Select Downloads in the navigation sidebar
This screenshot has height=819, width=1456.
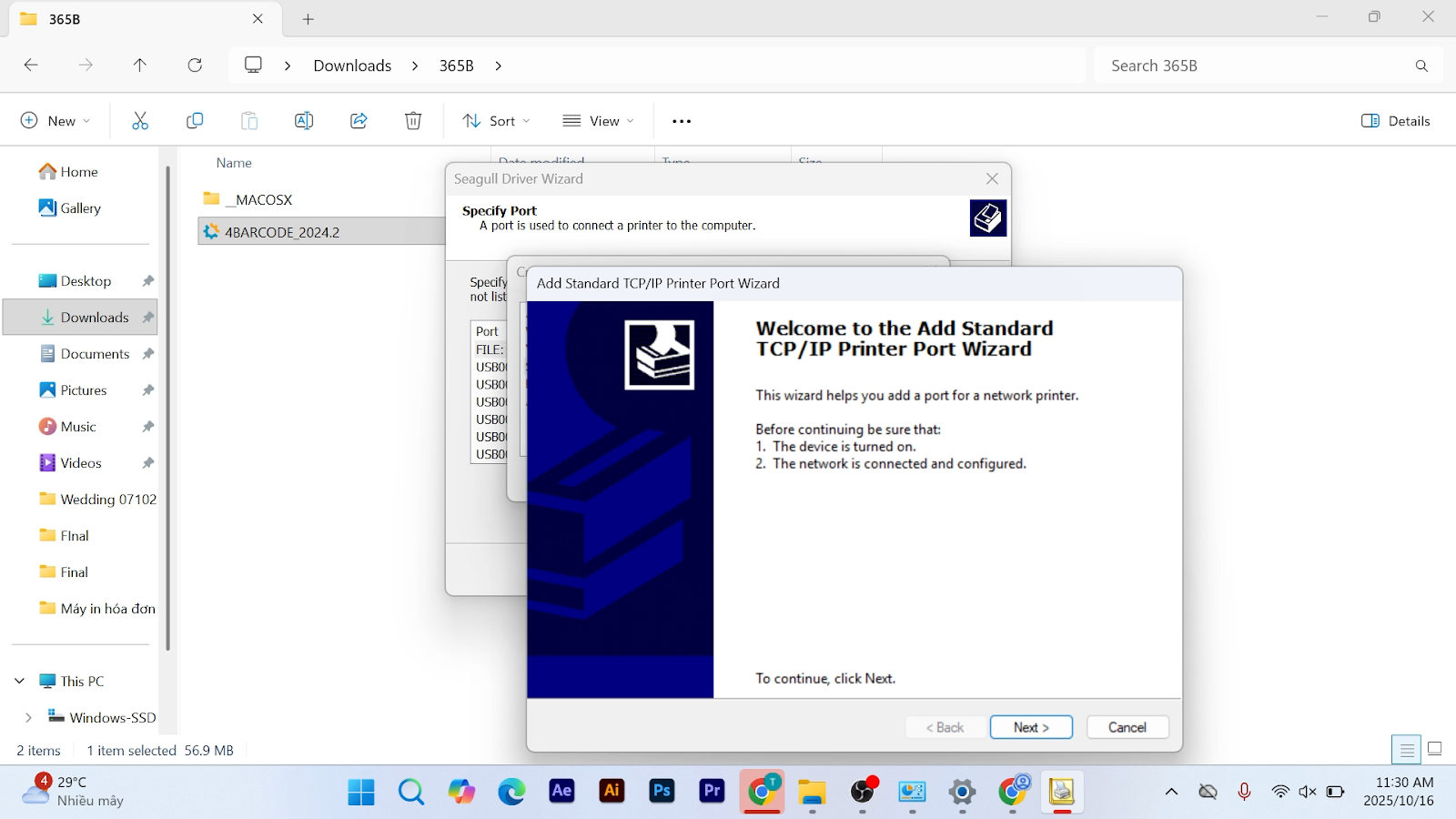coord(94,318)
